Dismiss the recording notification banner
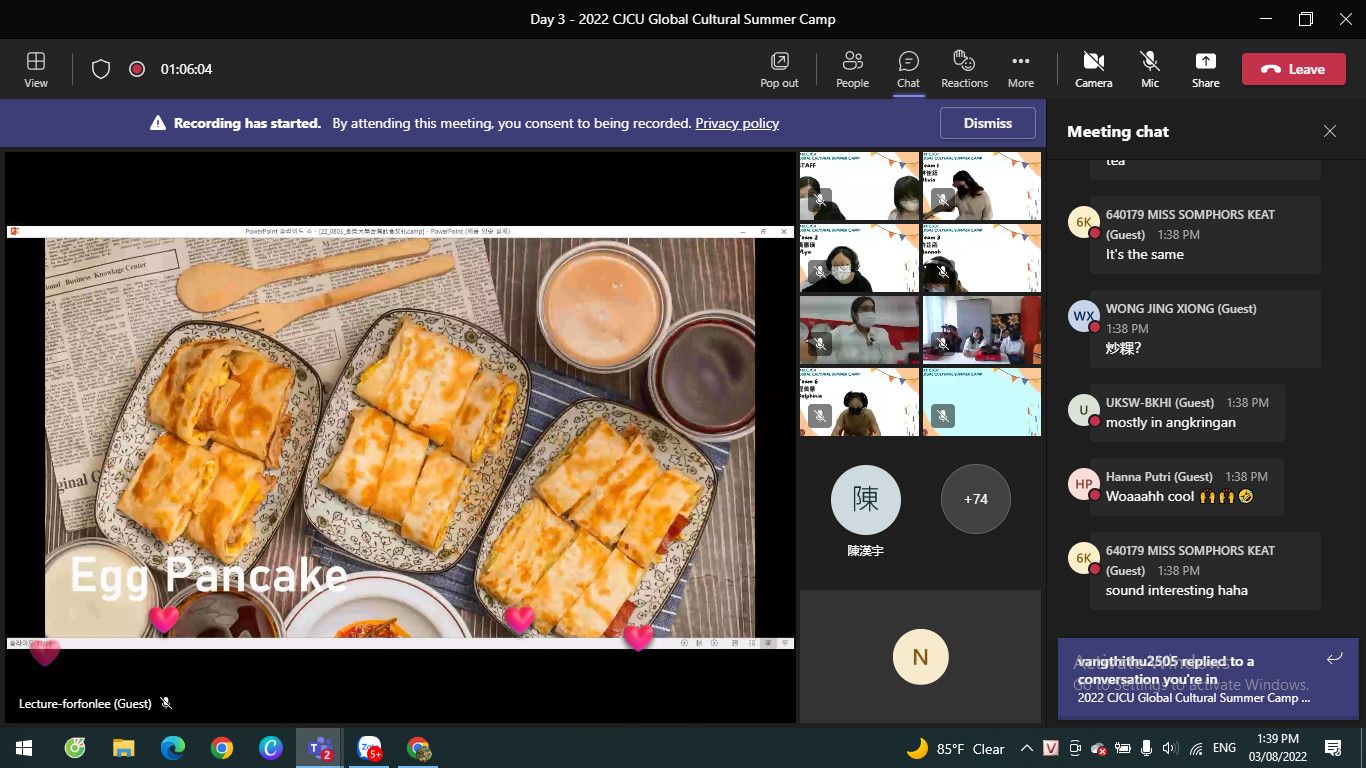Screen dimensions: 1366x768 coord(988,123)
